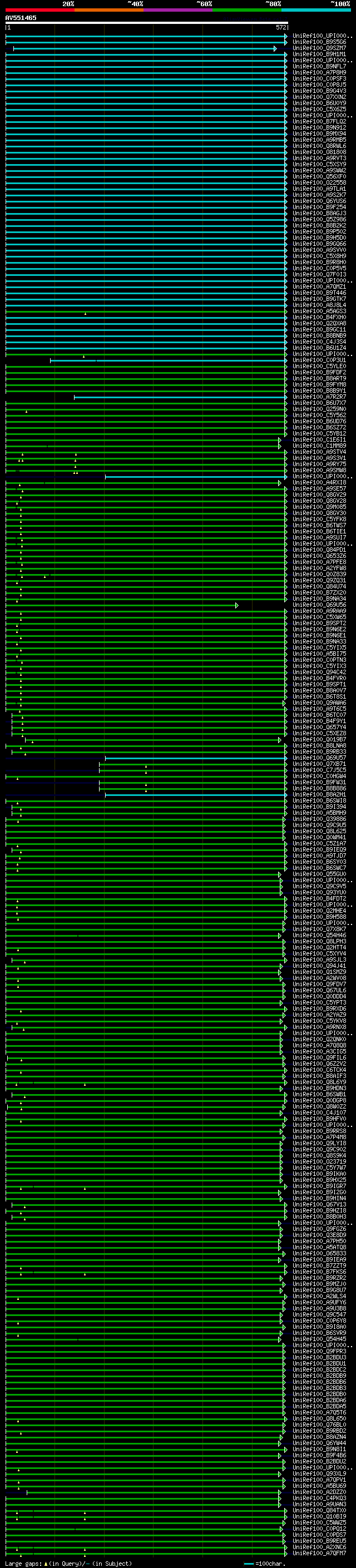Select hit label UniRef100_Q9AWA6
The image size is (356, 1568).
pyautogui.click(x=319, y=703)
